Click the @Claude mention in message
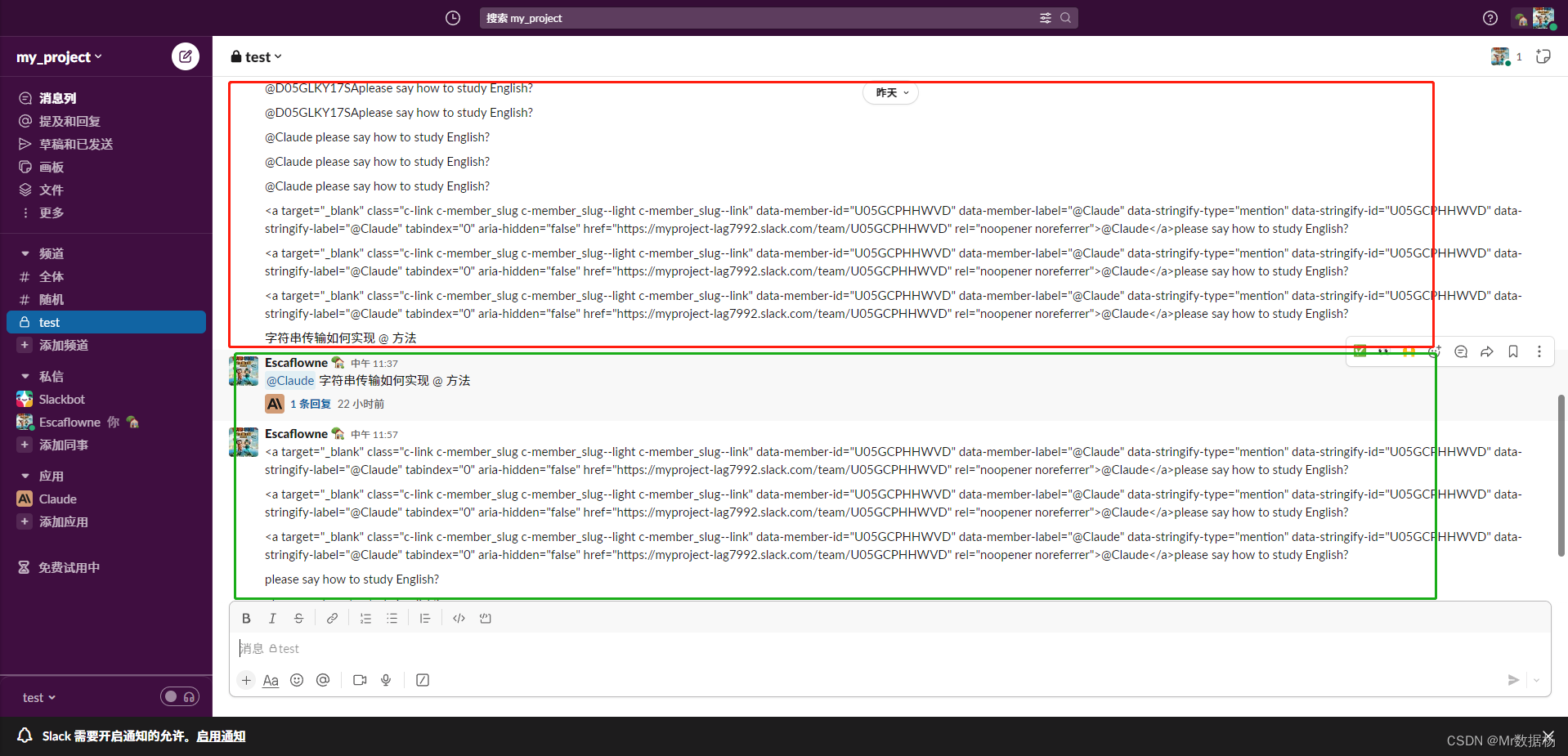This screenshot has width=1568, height=756. (x=290, y=380)
